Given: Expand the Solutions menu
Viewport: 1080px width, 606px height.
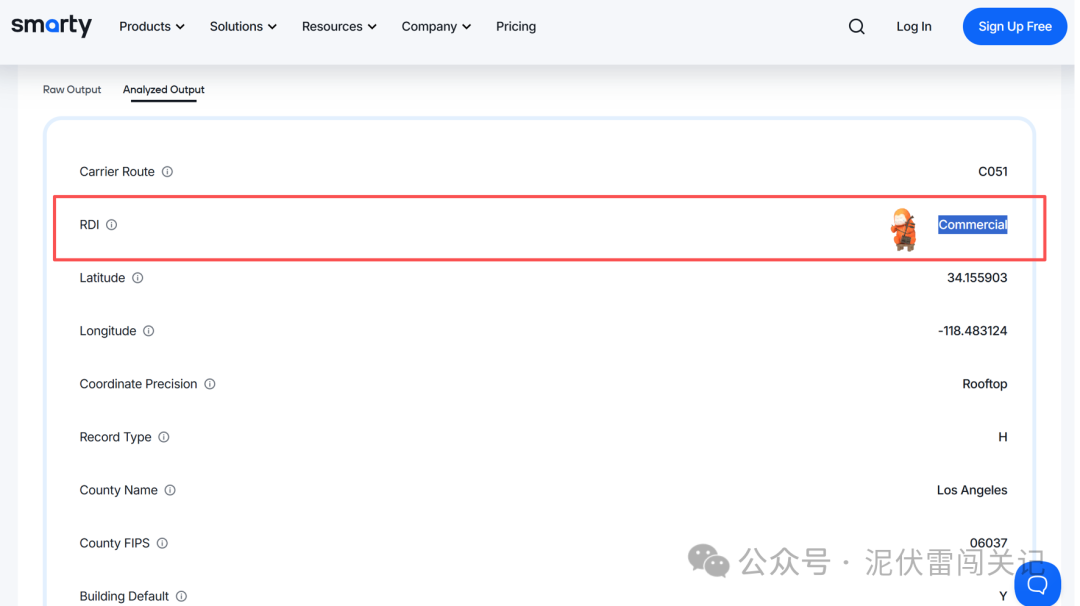Looking at the screenshot, I should (x=243, y=26).
